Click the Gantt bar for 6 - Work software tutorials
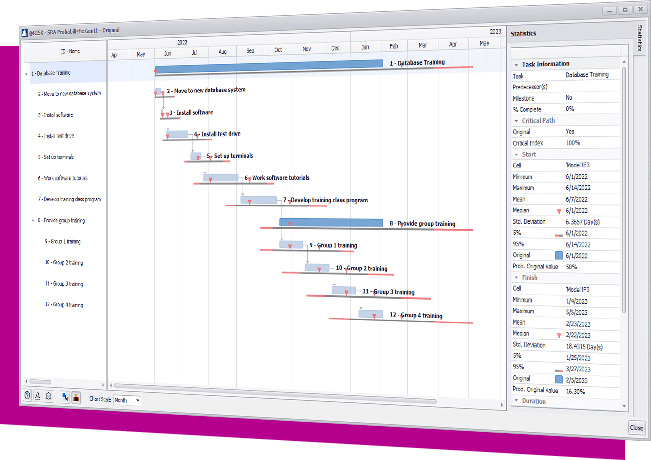 point(220,178)
